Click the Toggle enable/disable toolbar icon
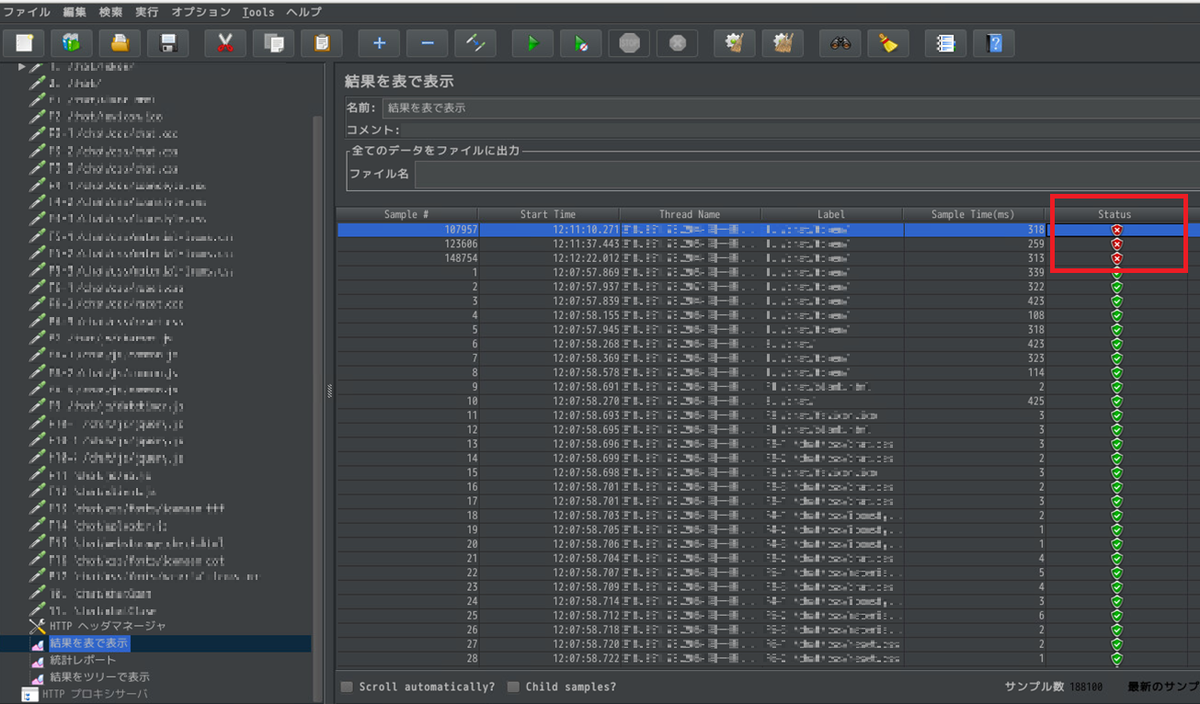This screenshot has width=1200, height=704. click(475, 43)
